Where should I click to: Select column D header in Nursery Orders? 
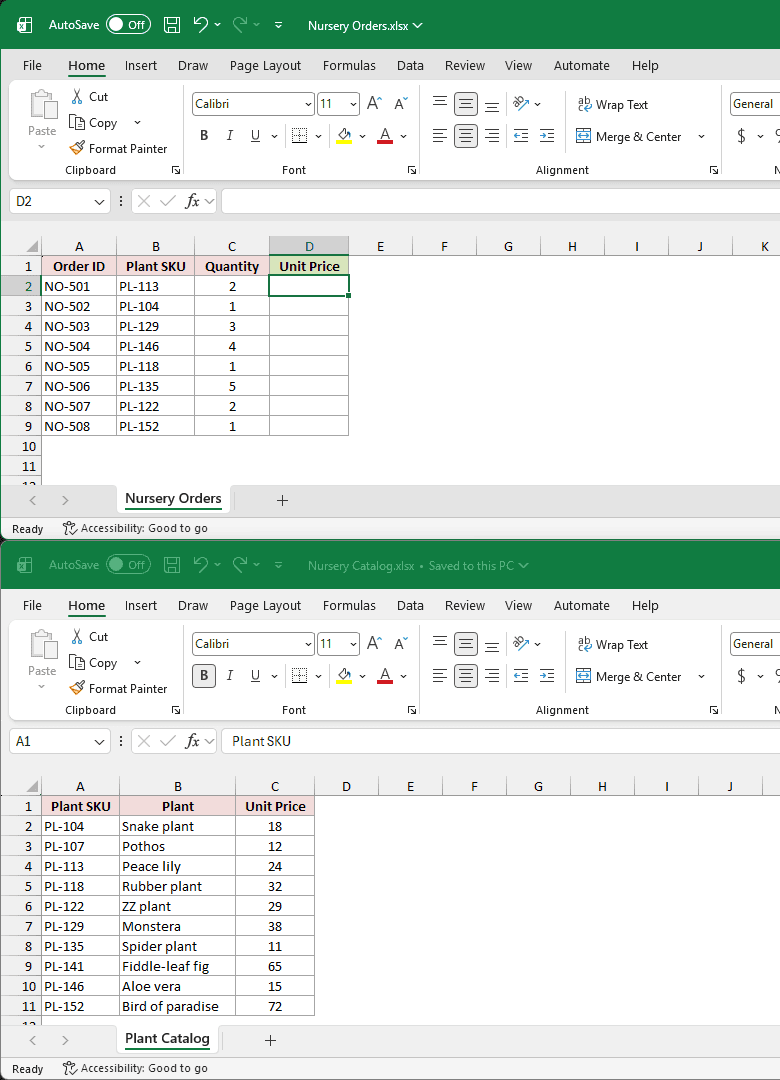(309, 247)
